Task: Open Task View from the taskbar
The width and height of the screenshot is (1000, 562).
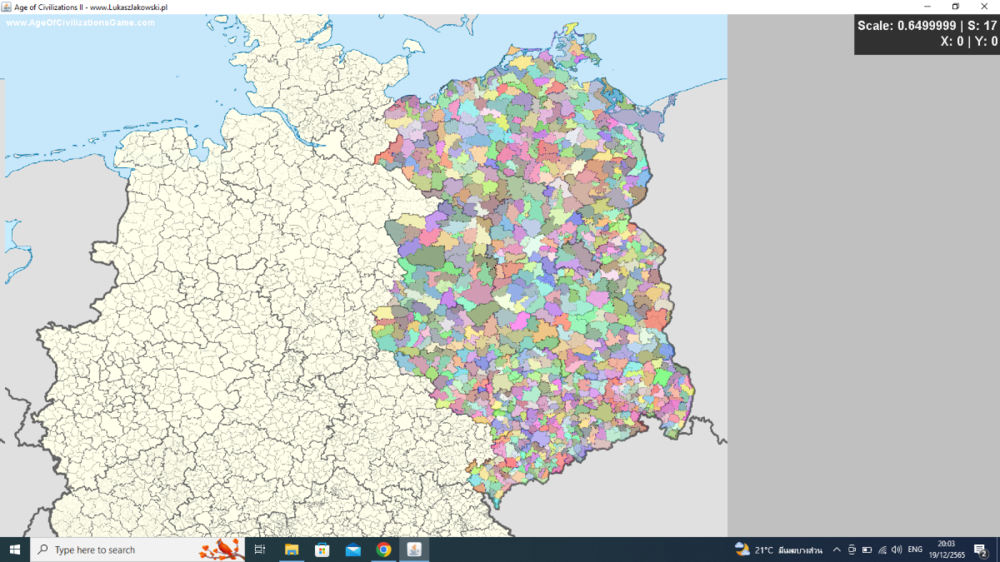Action: tap(260, 549)
